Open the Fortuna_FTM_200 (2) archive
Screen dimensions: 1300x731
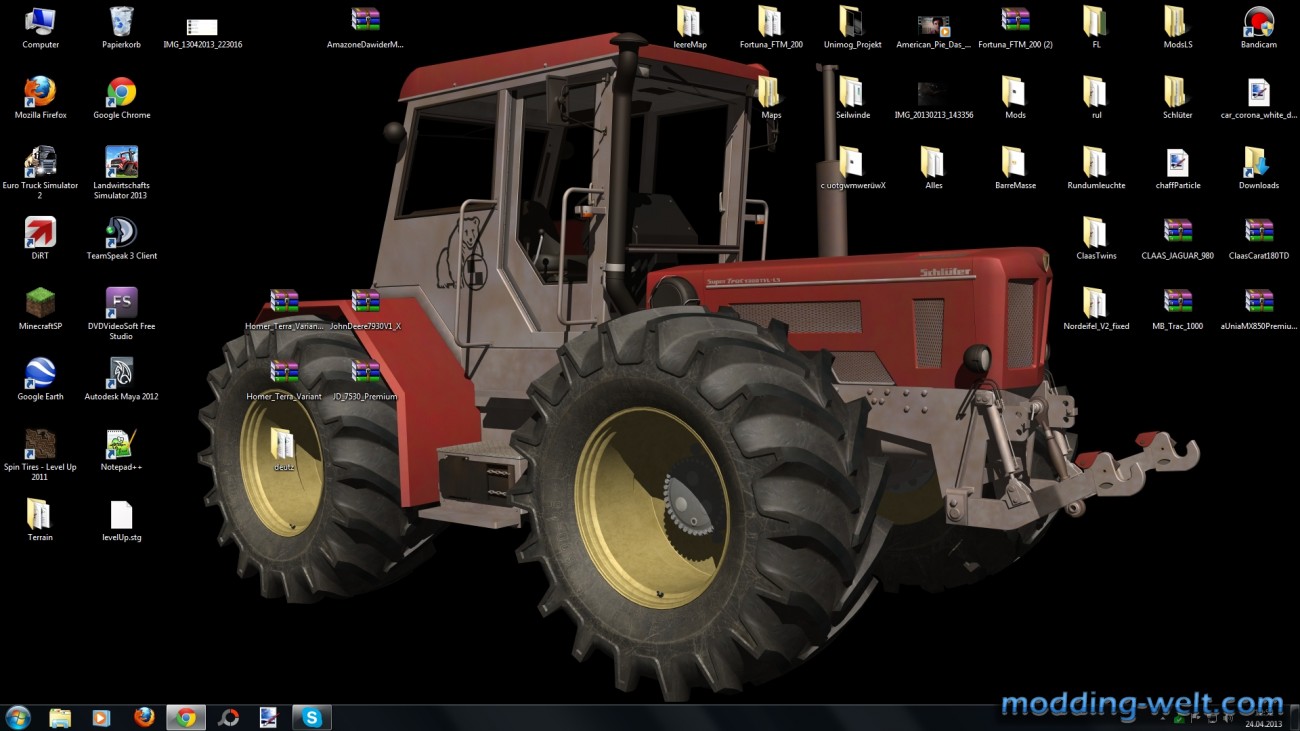click(x=1015, y=27)
